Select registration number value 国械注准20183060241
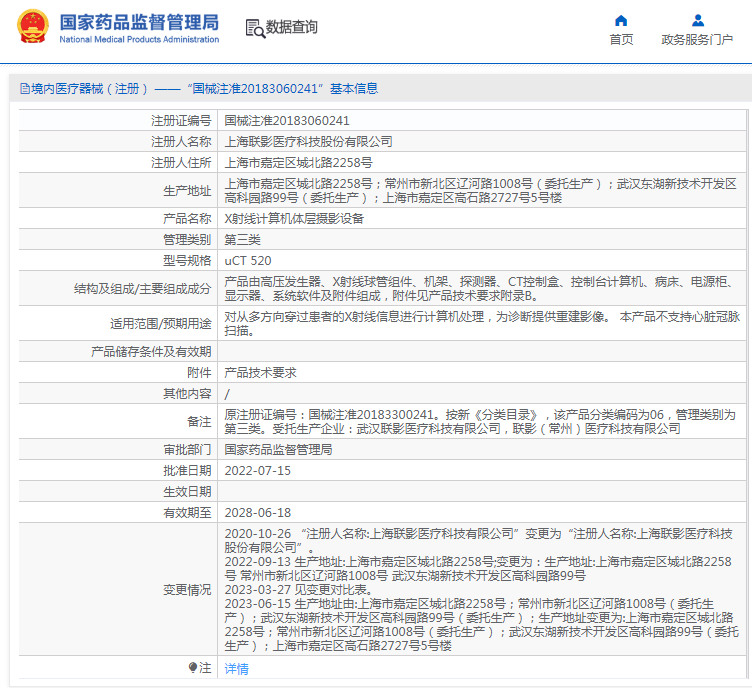Screen dimensions: 752x688 pyautogui.click(x=287, y=121)
